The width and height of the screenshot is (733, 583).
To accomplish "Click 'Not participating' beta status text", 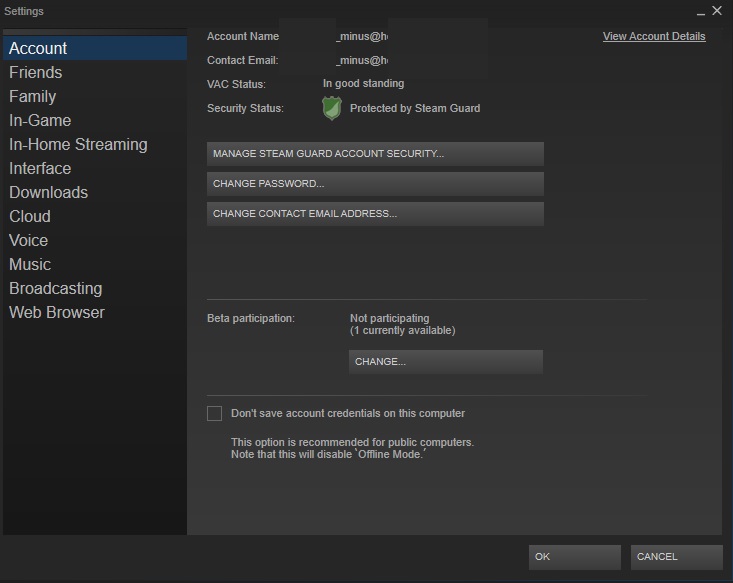I will pyautogui.click(x=389, y=318).
